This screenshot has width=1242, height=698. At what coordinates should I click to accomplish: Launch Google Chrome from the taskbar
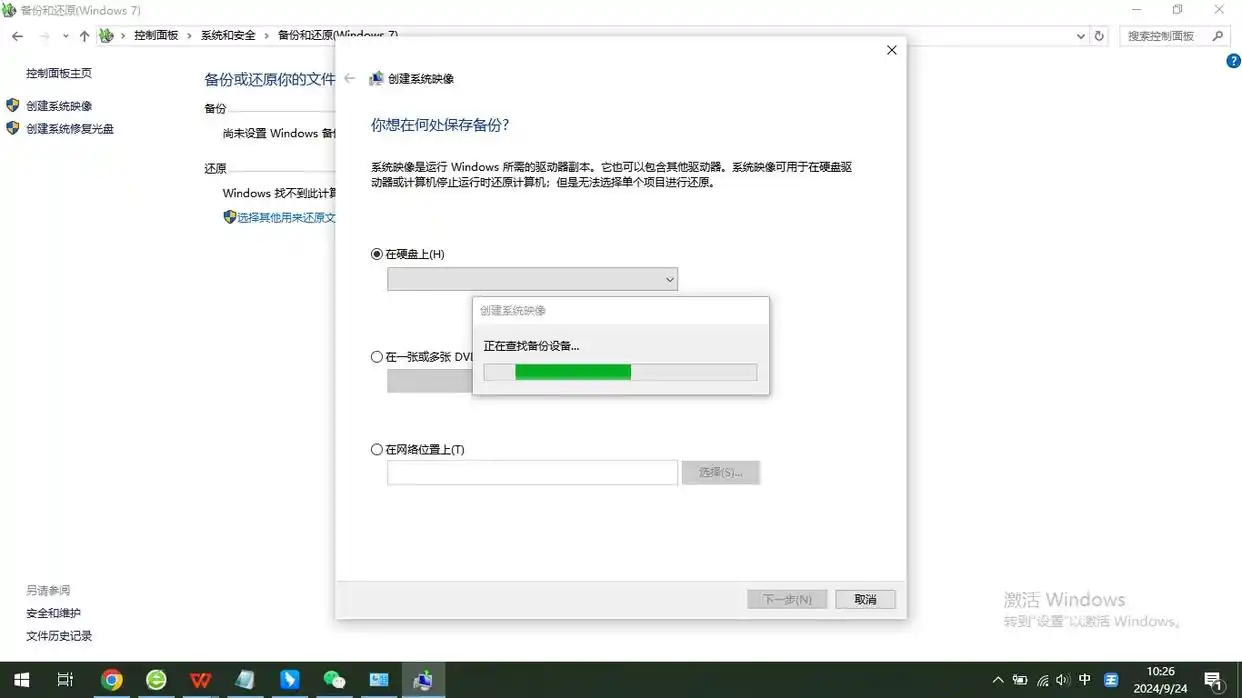(111, 679)
